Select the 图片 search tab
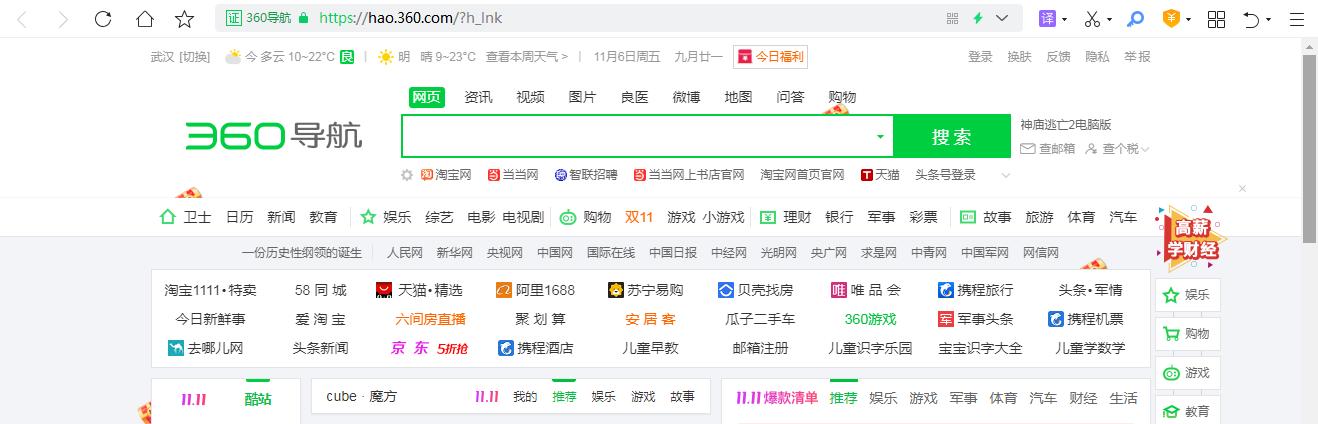Screen dimensions: 1318x424 pyautogui.click(x=582, y=97)
